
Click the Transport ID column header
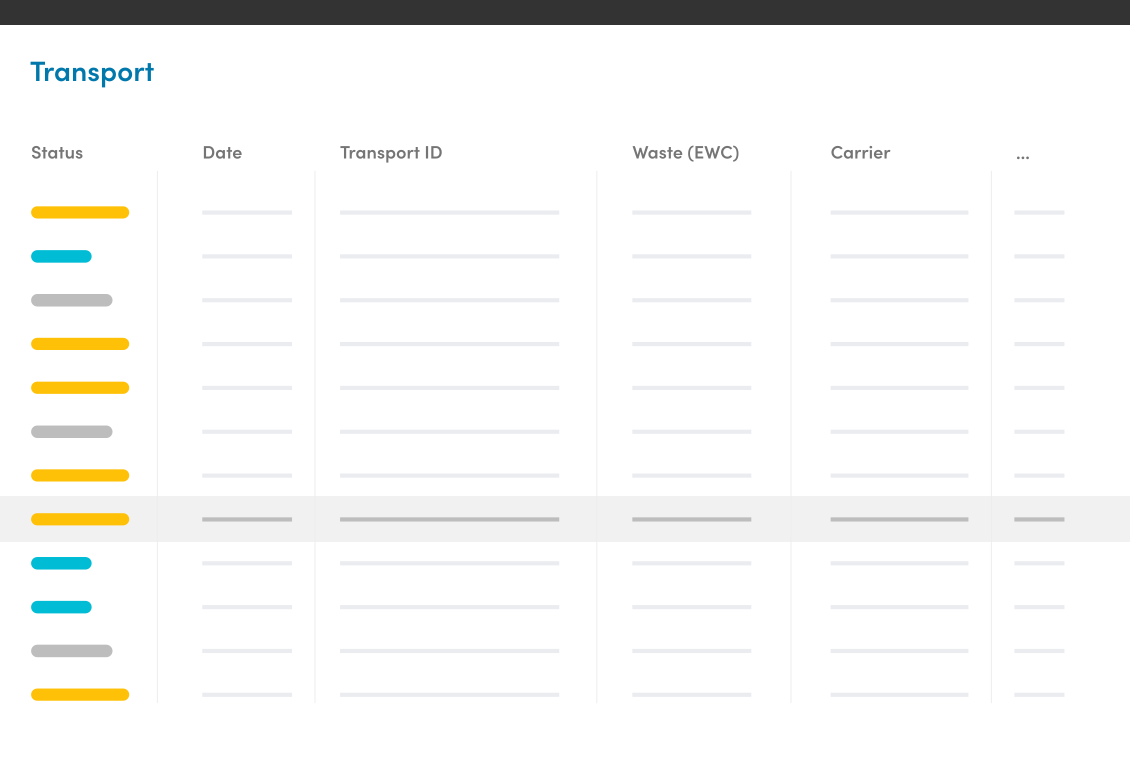pos(391,153)
